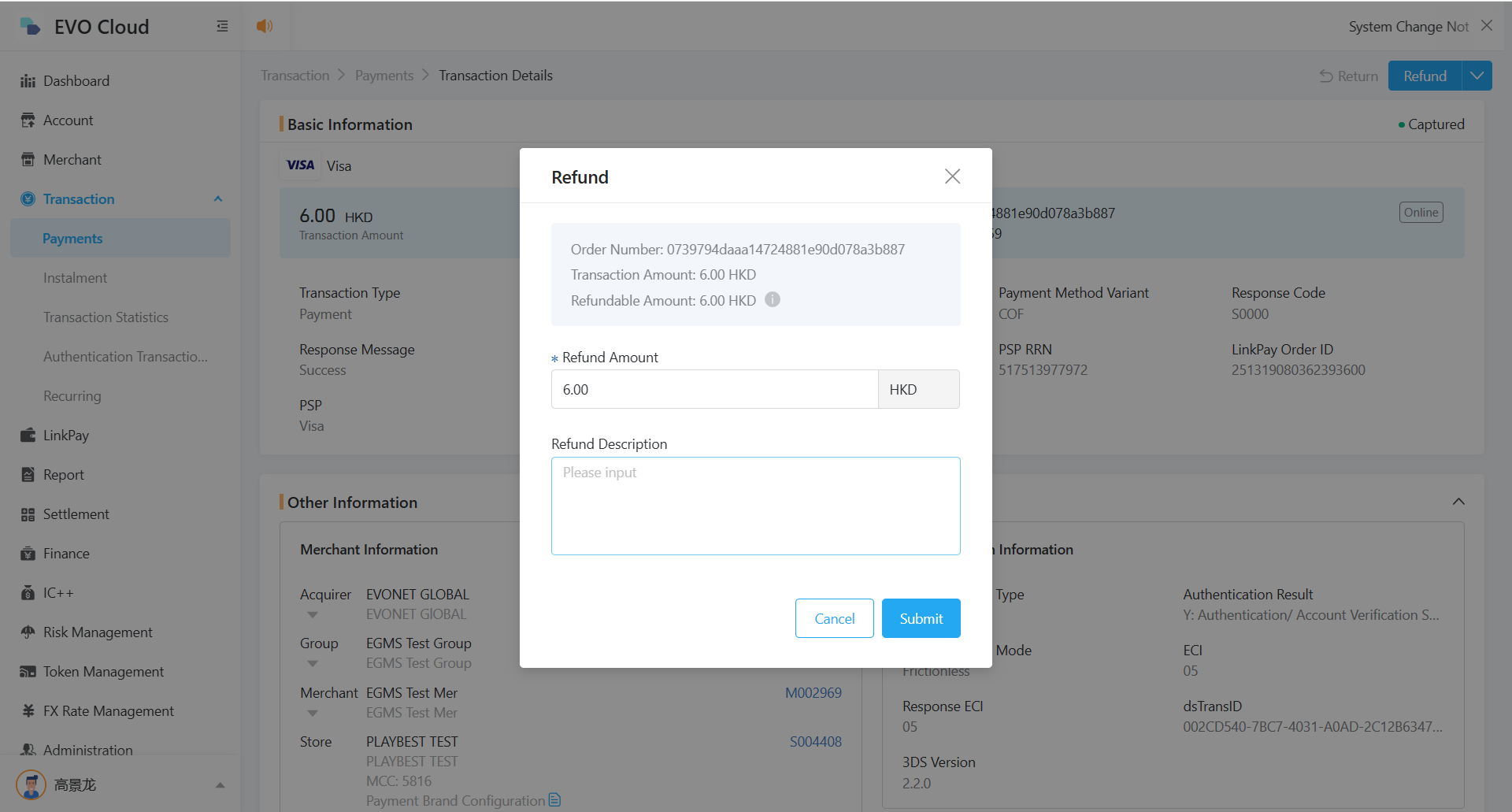Click the Refund Amount input field

click(714, 390)
